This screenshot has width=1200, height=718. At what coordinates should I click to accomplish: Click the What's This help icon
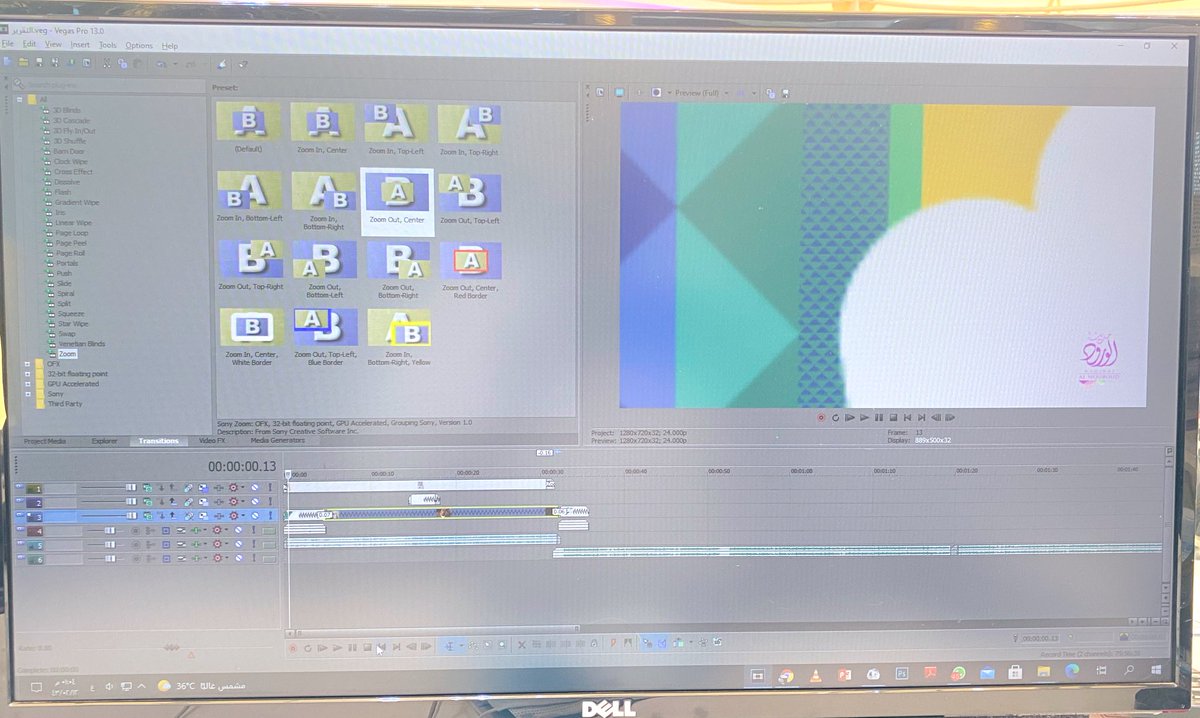pyautogui.click(x=242, y=64)
